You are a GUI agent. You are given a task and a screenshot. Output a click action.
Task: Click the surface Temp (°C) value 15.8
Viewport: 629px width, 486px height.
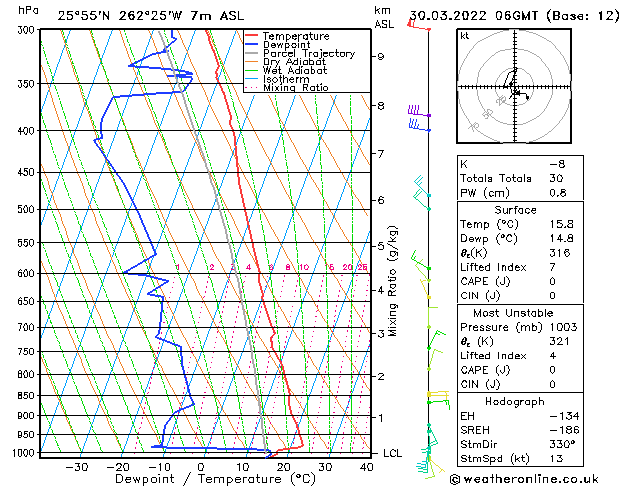(562, 224)
